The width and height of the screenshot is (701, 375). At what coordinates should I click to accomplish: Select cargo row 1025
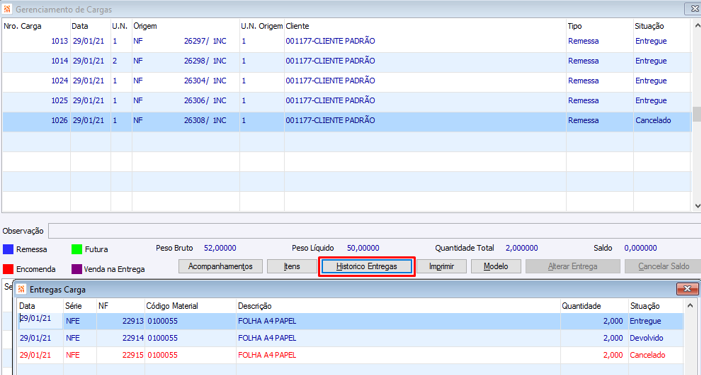(347, 101)
